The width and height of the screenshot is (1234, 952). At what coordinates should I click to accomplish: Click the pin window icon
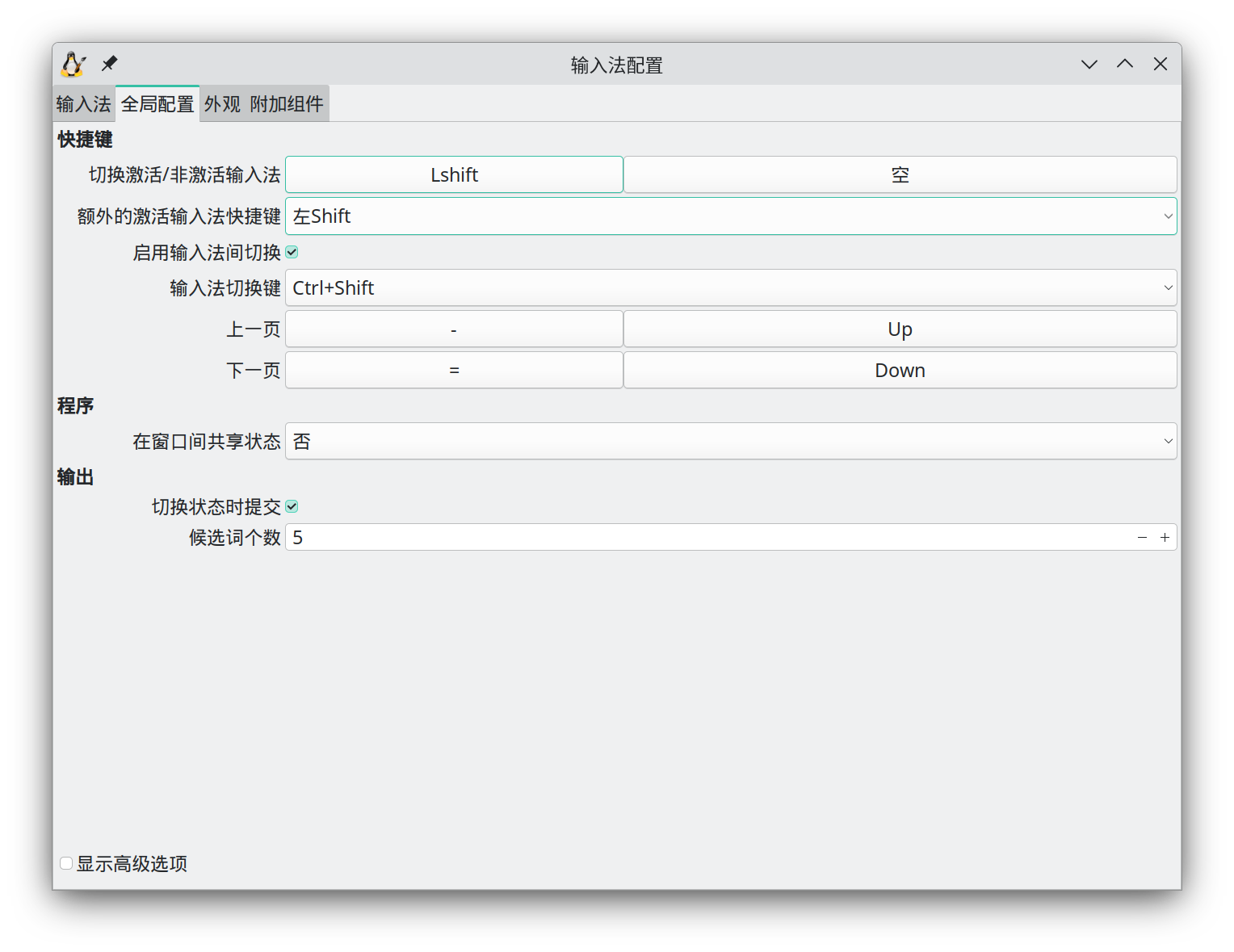pos(109,64)
